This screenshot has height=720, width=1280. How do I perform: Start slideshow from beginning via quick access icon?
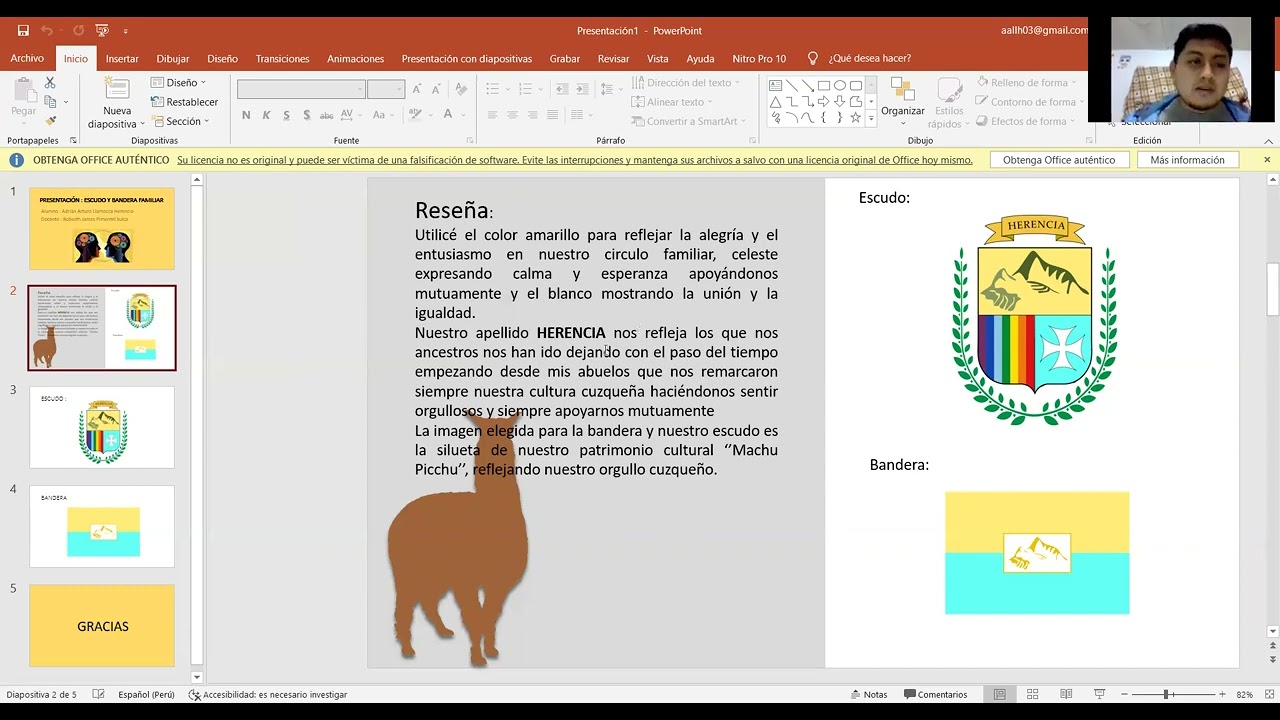coord(102,31)
